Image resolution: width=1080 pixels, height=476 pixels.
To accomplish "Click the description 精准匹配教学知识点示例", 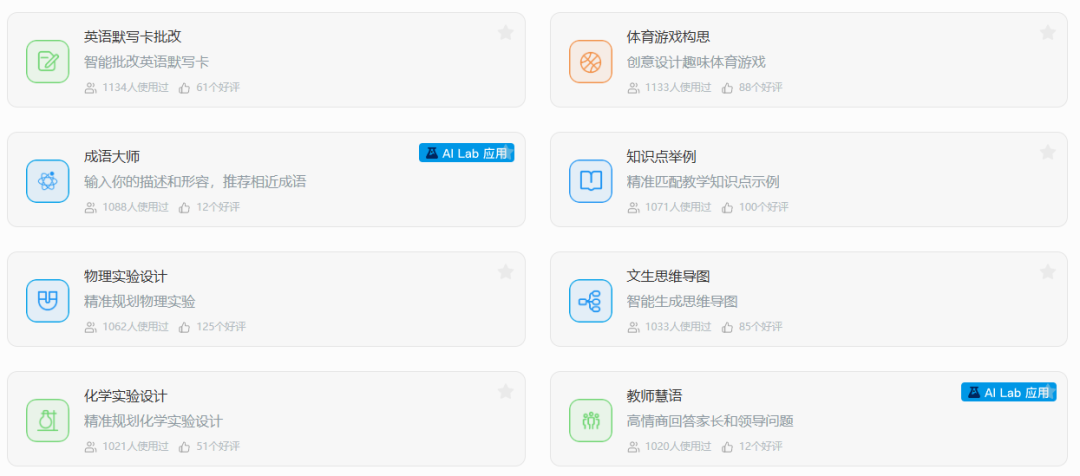I will (x=703, y=182).
